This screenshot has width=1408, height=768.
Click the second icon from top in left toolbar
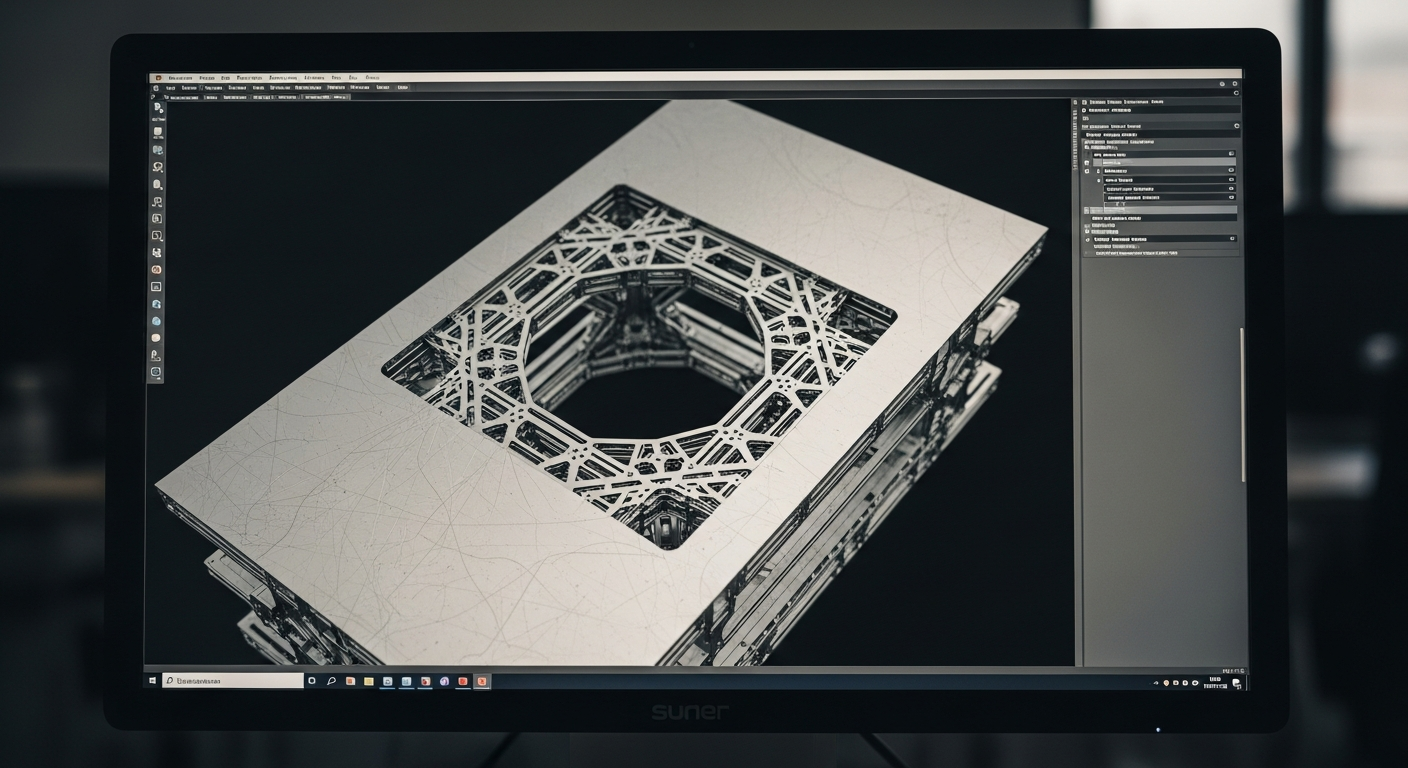tap(157, 132)
